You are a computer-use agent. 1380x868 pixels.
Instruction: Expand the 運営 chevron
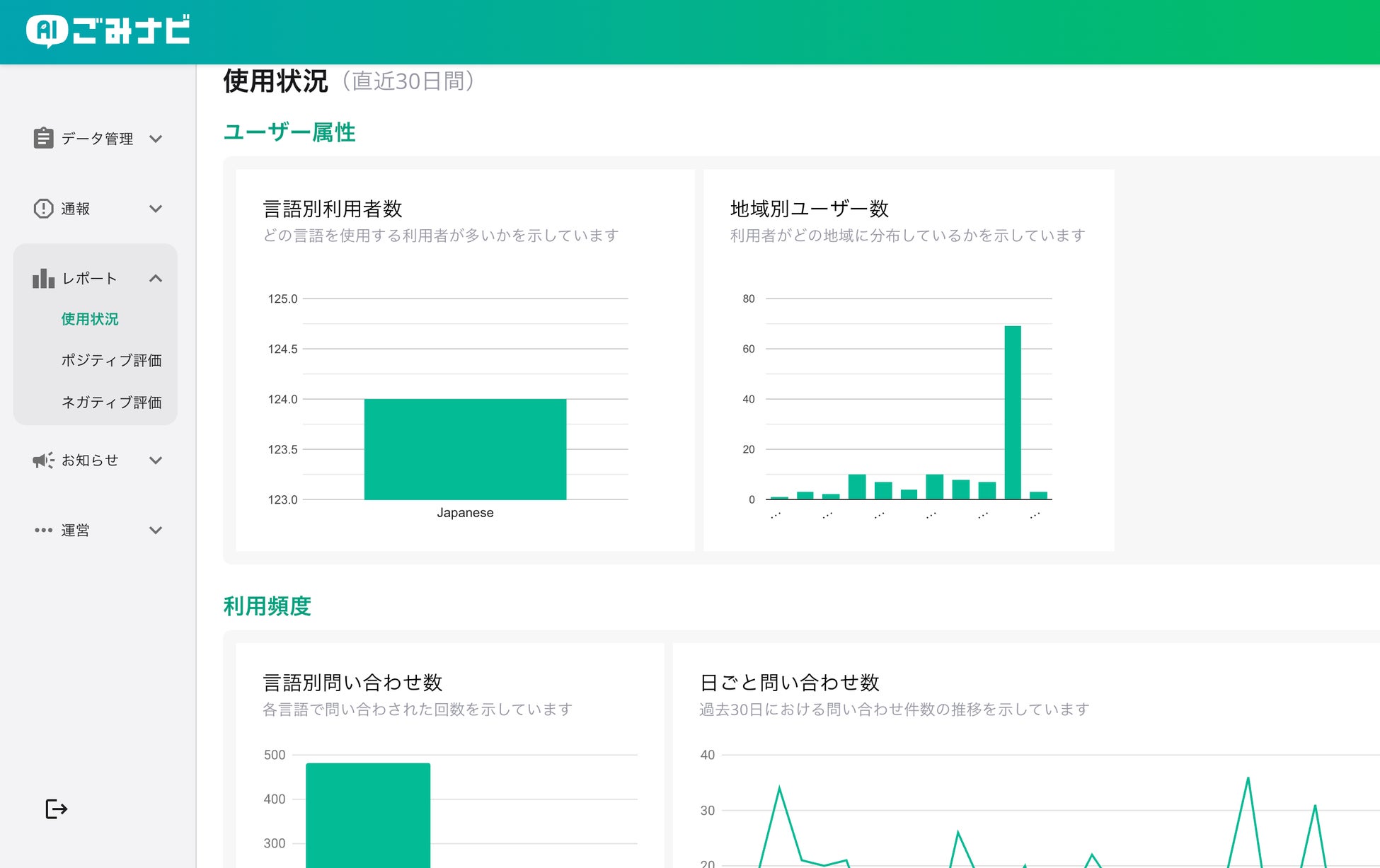tap(156, 530)
